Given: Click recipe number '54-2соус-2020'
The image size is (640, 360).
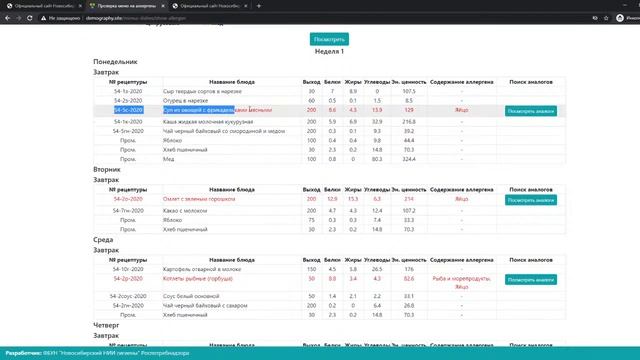Looking at the screenshot, I should coord(128,296).
